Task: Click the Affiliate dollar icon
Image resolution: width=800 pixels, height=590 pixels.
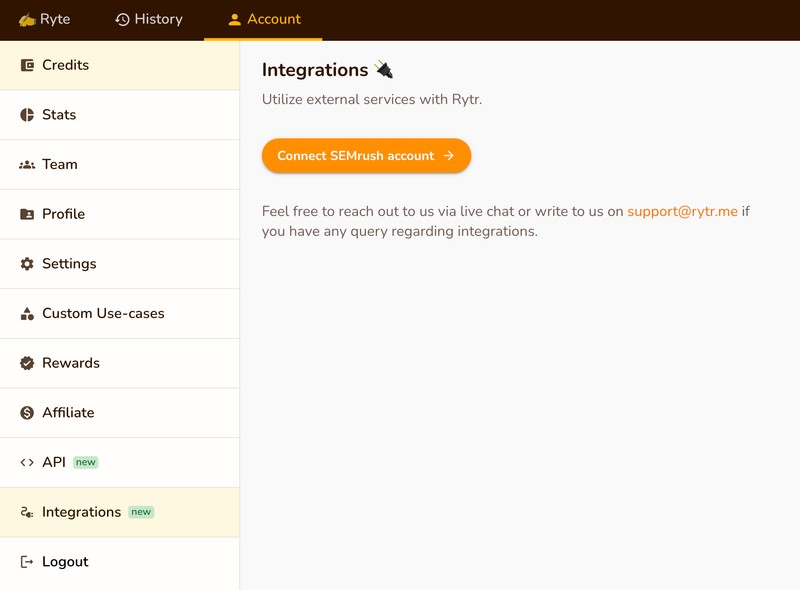Action: point(27,413)
